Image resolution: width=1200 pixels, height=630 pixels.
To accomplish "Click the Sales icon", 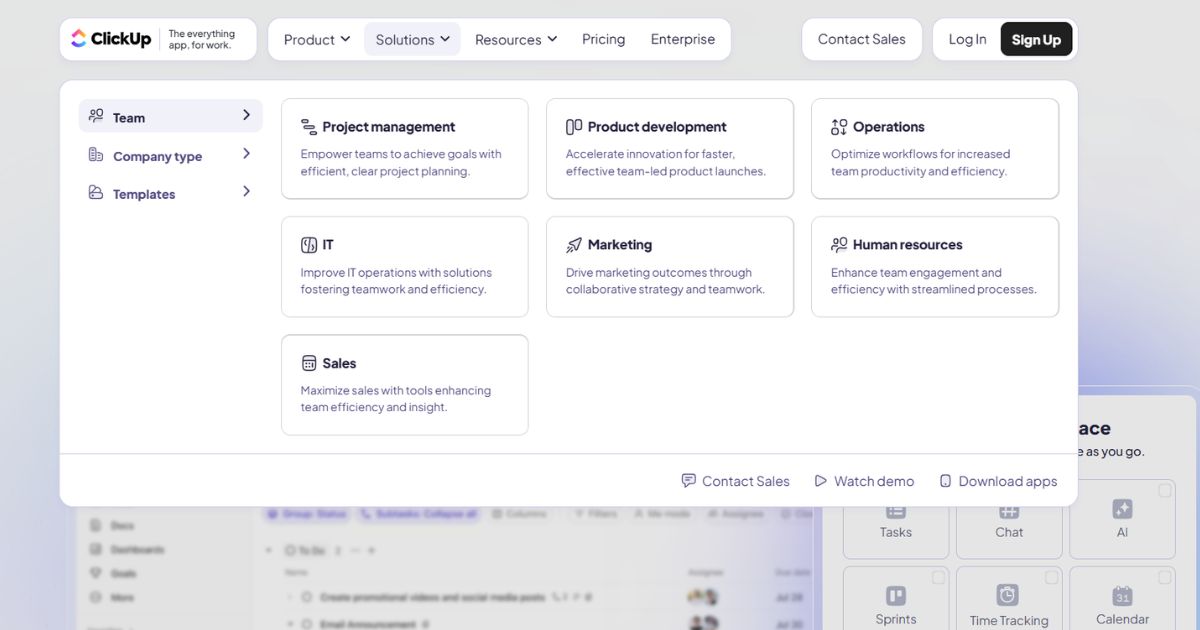I will pyautogui.click(x=309, y=363).
